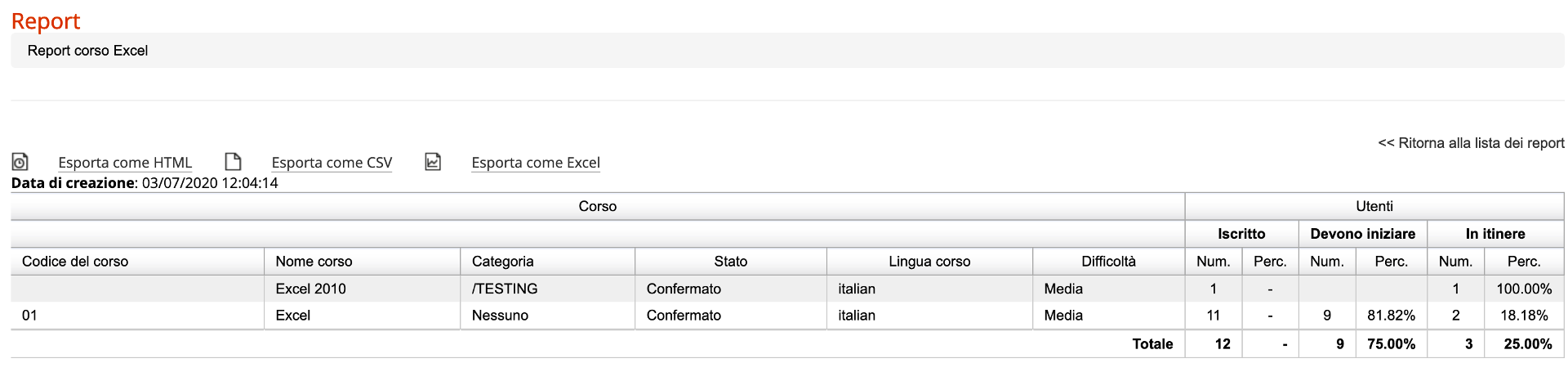The image size is (1568, 381).
Task: Click the 81.82% percentage cell
Action: pyautogui.click(x=1392, y=316)
